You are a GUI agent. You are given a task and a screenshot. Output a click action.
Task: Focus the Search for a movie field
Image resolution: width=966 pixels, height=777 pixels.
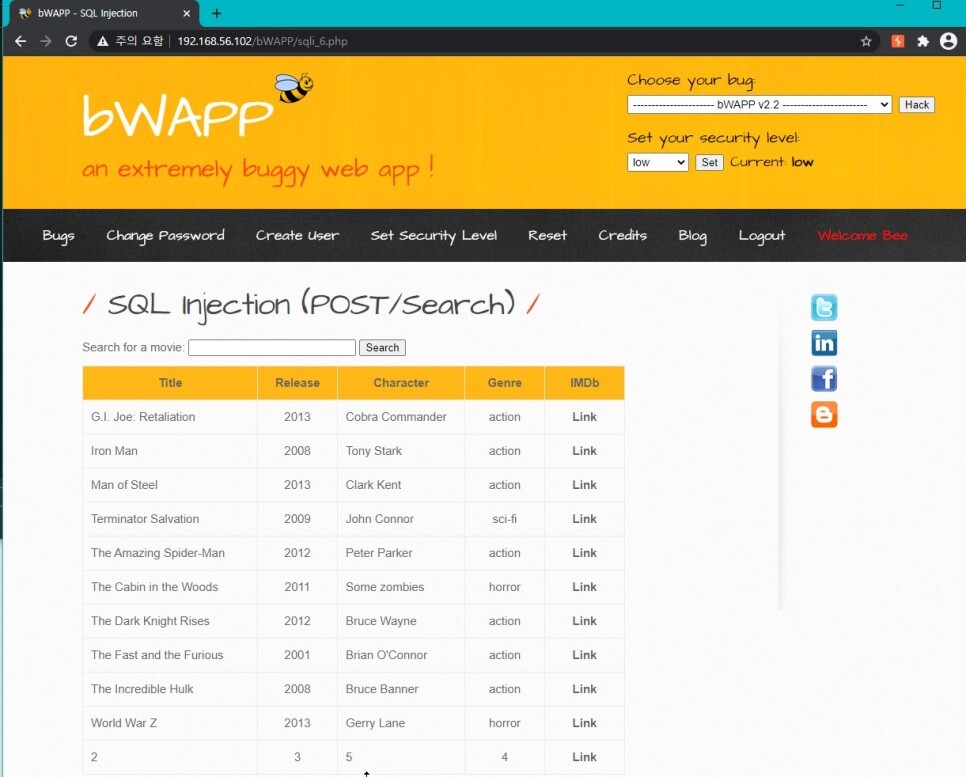272,348
